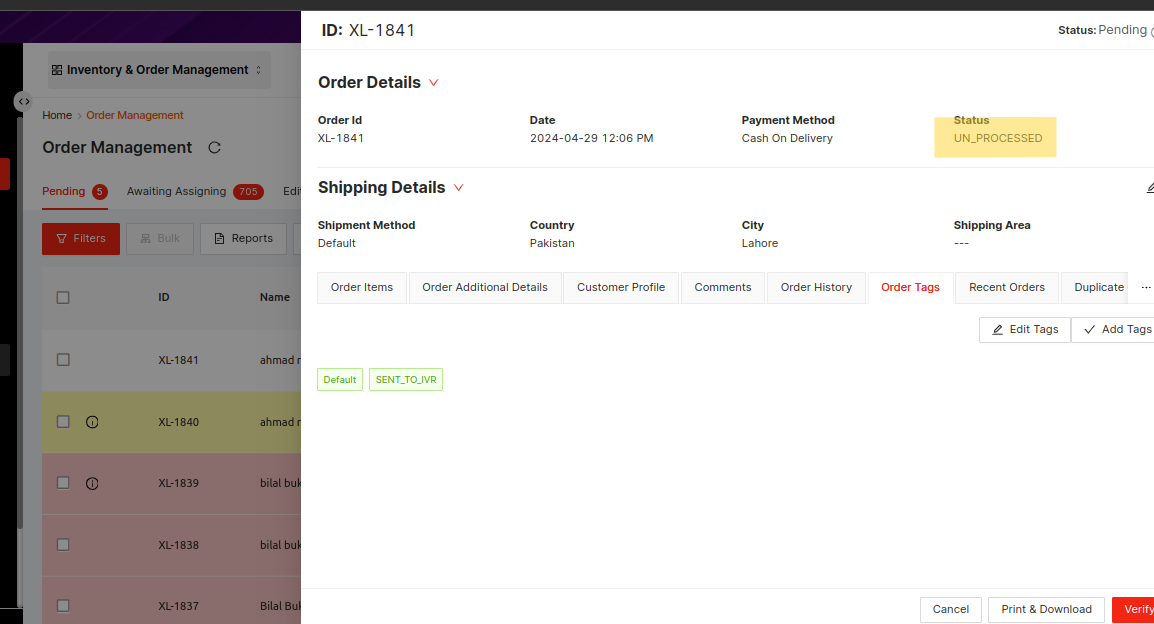Select the checkbox for order XL-1838
This screenshot has height=624, width=1154.
click(63, 545)
